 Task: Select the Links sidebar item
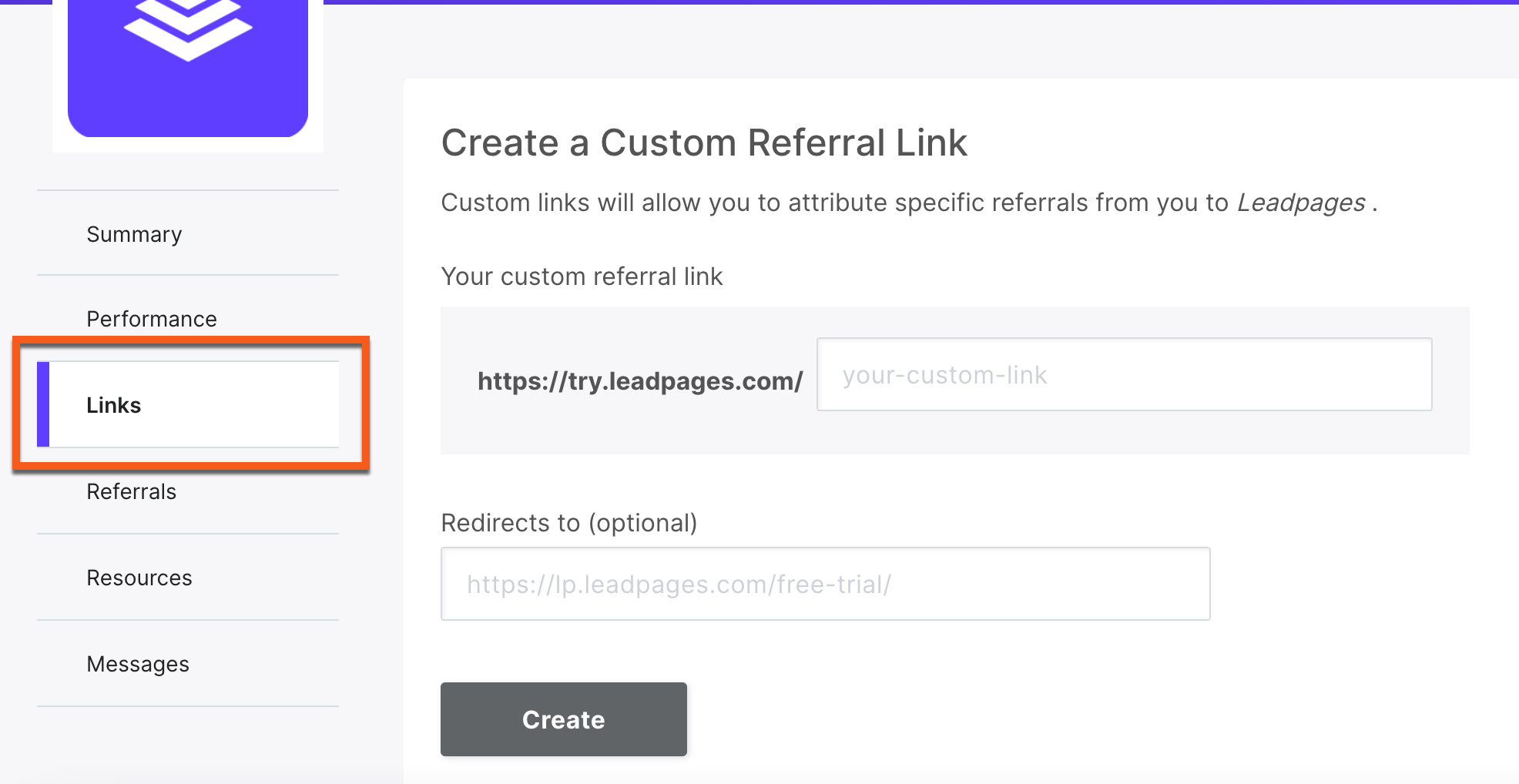(x=114, y=405)
